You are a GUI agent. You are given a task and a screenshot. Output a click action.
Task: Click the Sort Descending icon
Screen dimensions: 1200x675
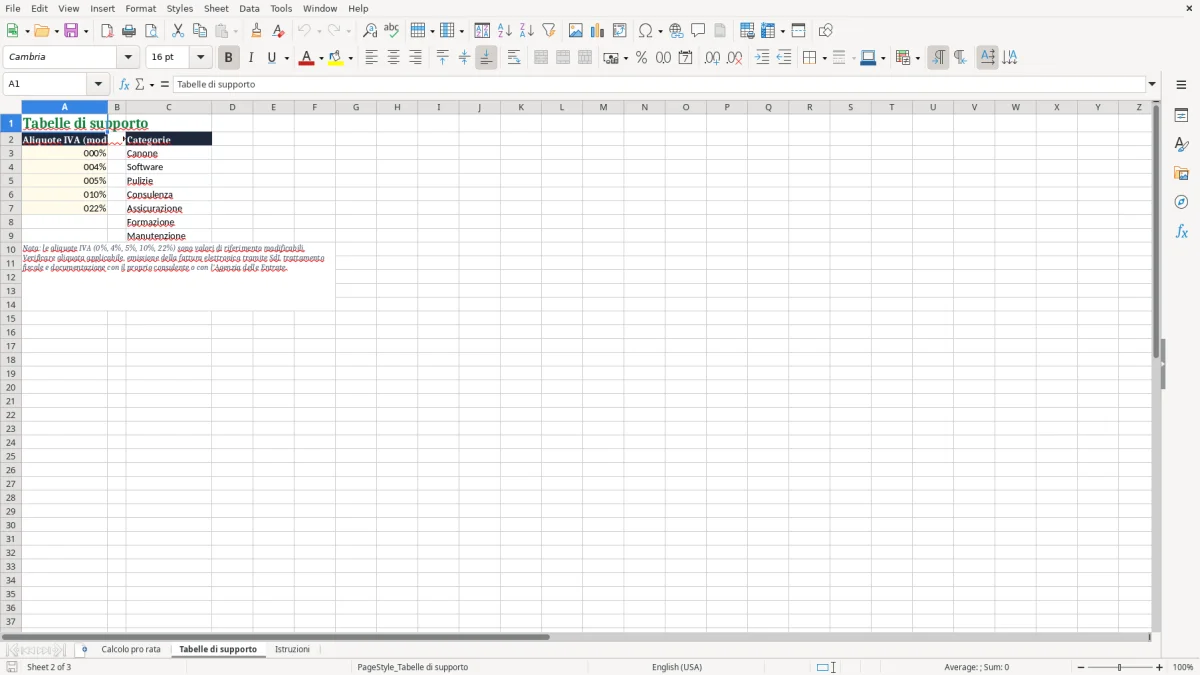(x=527, y=31)
